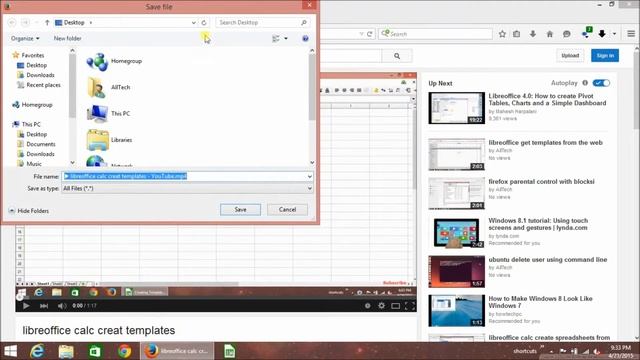Image resolution: width=640 pixels, height=360 pixels.
Task: Change the view layout in the Save dialog
Action: tap(276, 38)
